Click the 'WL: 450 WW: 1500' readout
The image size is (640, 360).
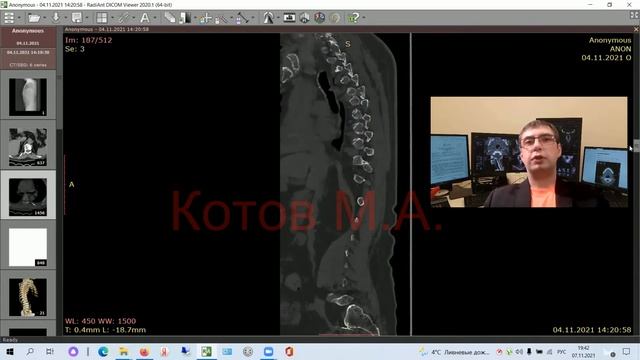(x=100, y=321)
